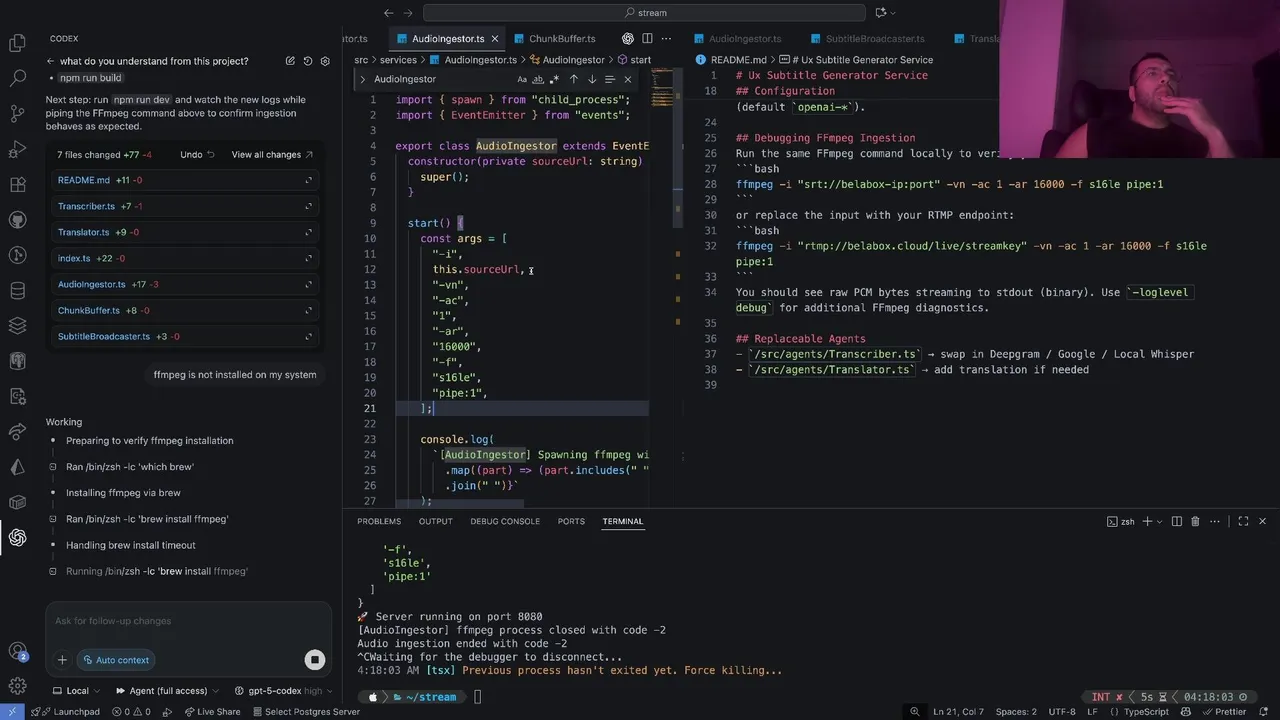Open the Explorer view in activity bar
This screenshot has width=1280, height=720.
click(x=17, y=43)
